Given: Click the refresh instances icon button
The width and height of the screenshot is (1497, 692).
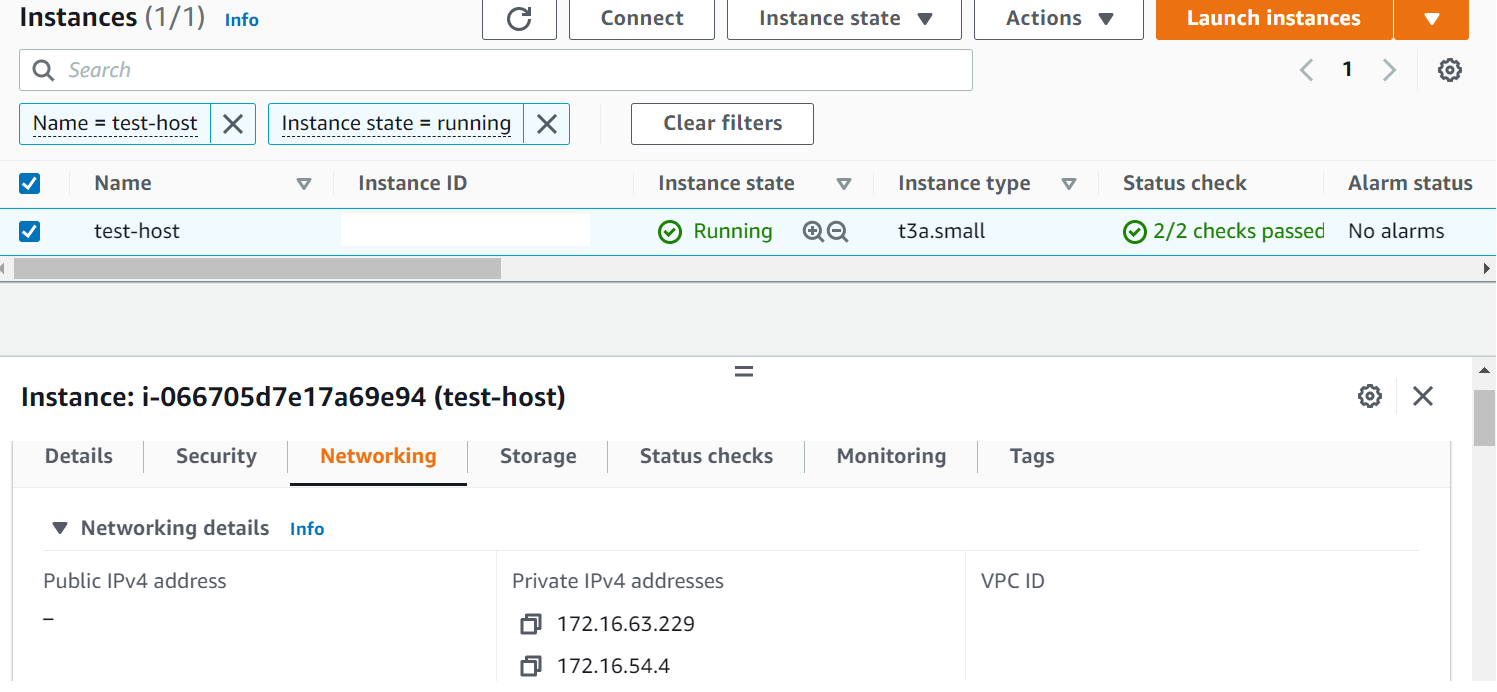Looking at the screenshot, I should [x=519, y=19].
